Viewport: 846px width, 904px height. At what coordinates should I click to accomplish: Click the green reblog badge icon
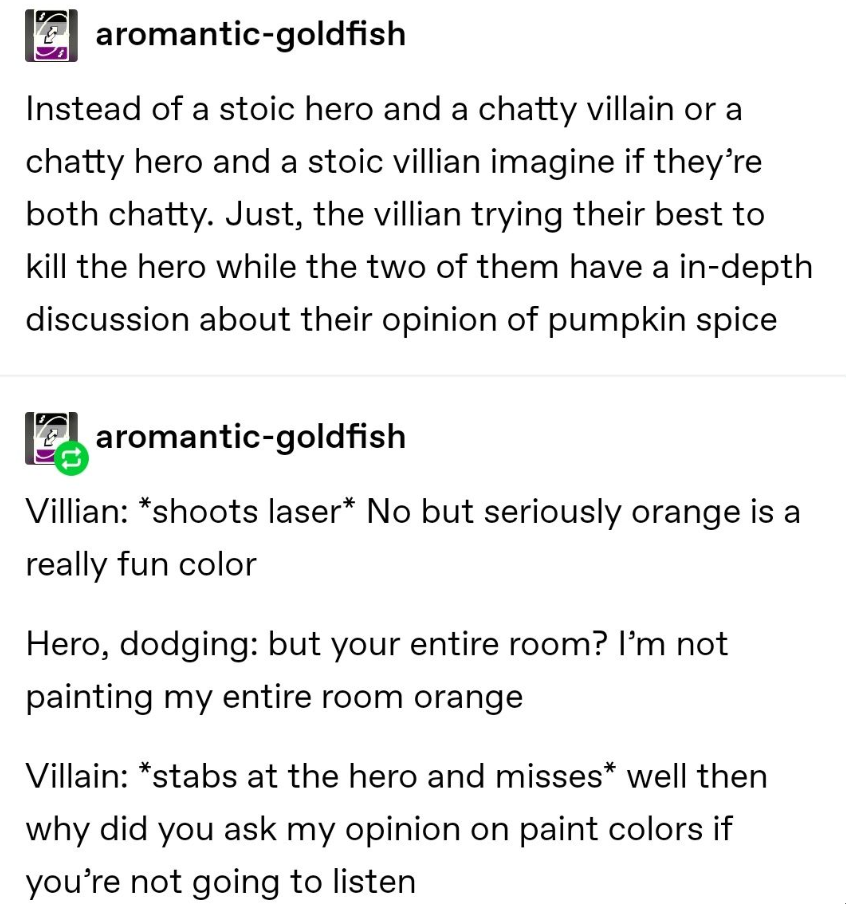click(72, 458)
